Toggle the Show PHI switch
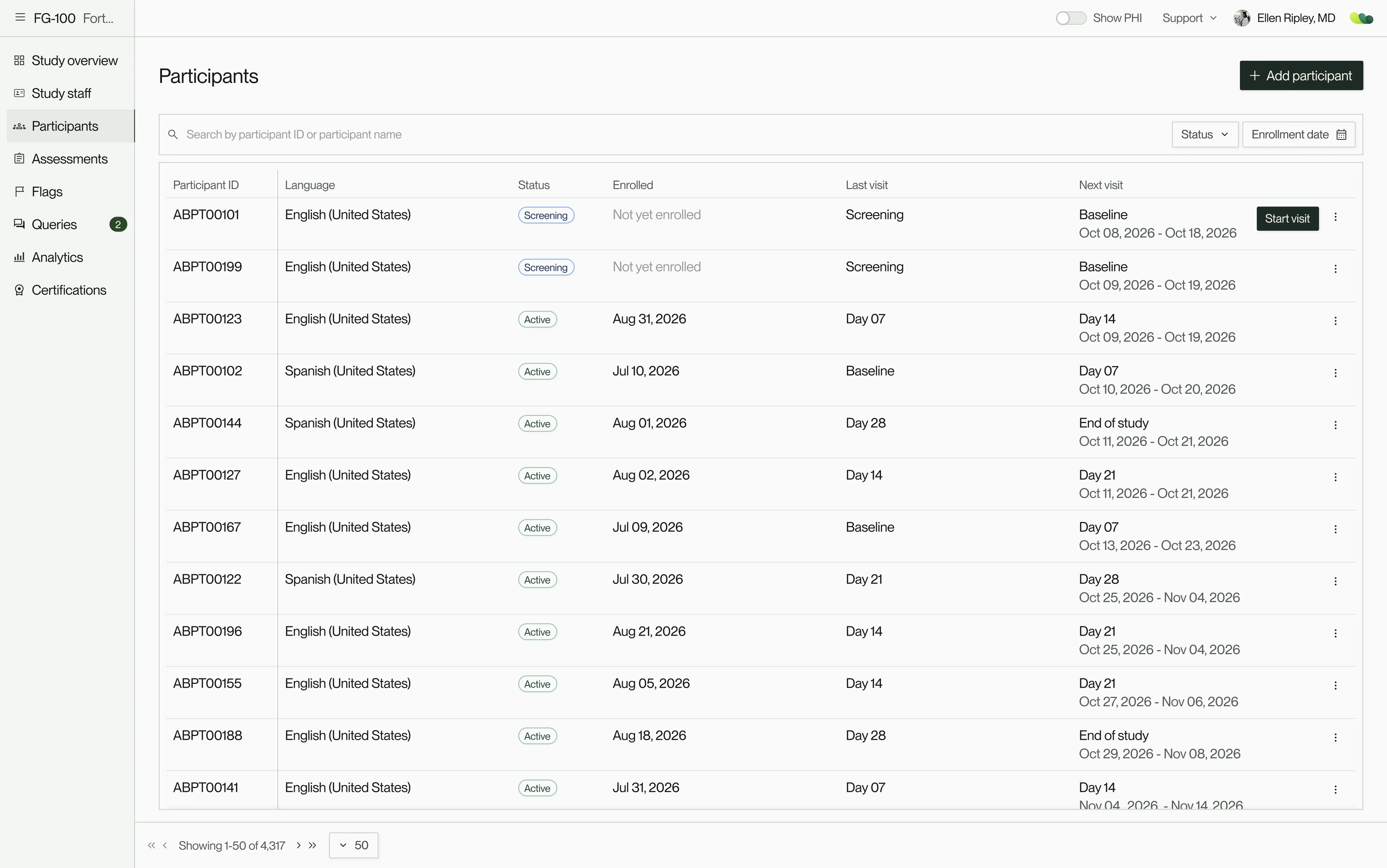Image resolution: width=1387 pixels, height=868 pixels. [1071, 18]
